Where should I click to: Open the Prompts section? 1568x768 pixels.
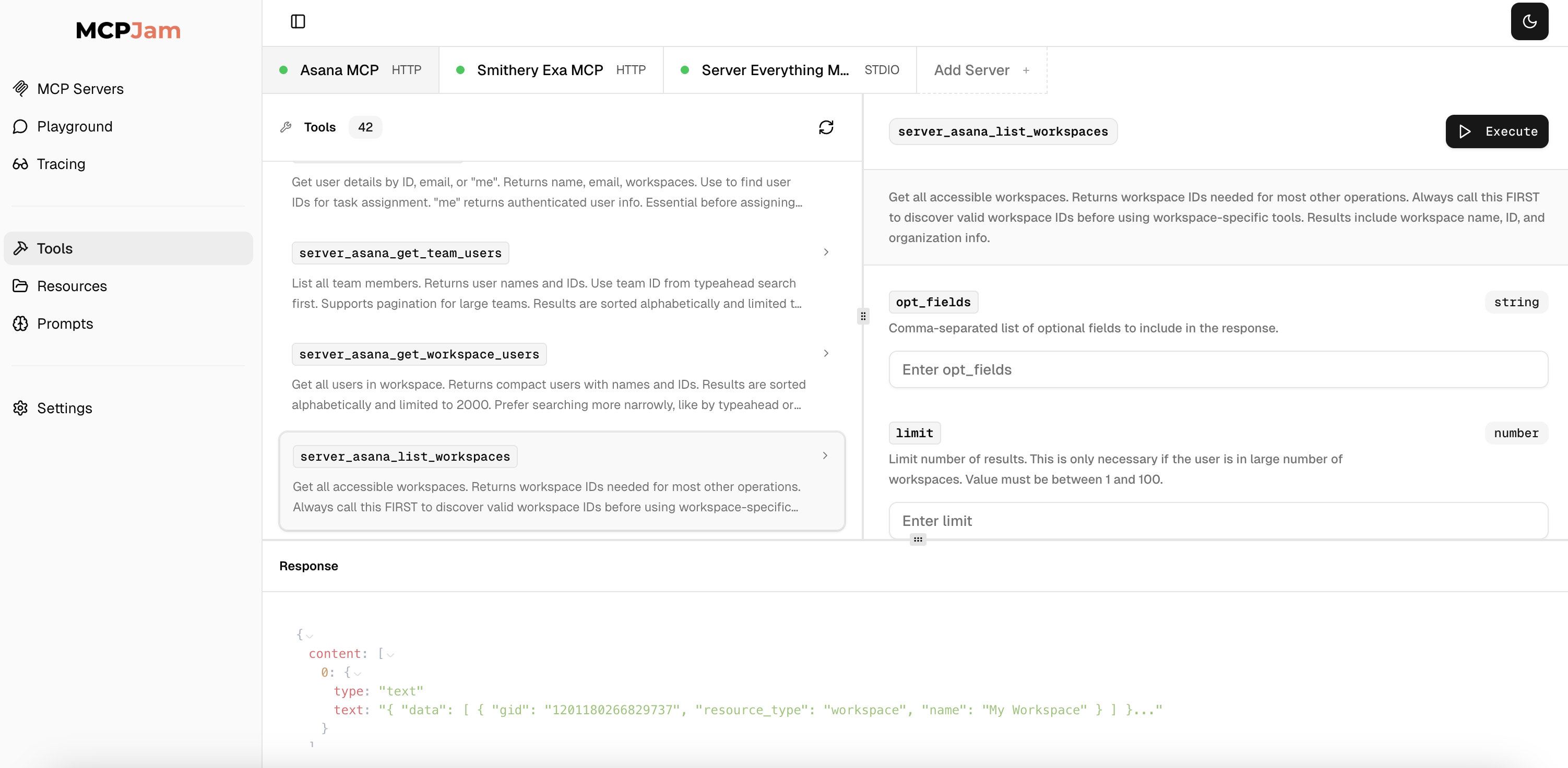pyautogui.click(x=65, y=324)
